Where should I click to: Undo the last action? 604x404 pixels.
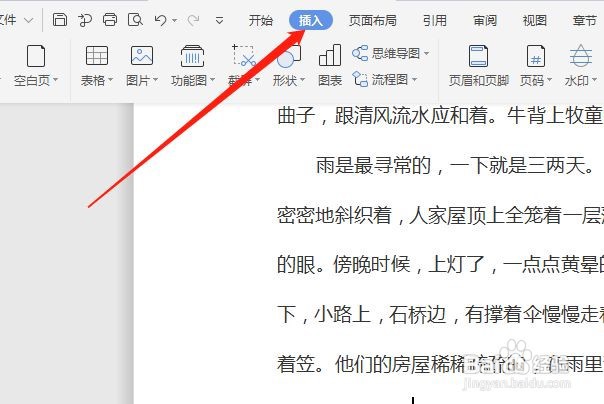pyautogui.click(x=160, y=20)
